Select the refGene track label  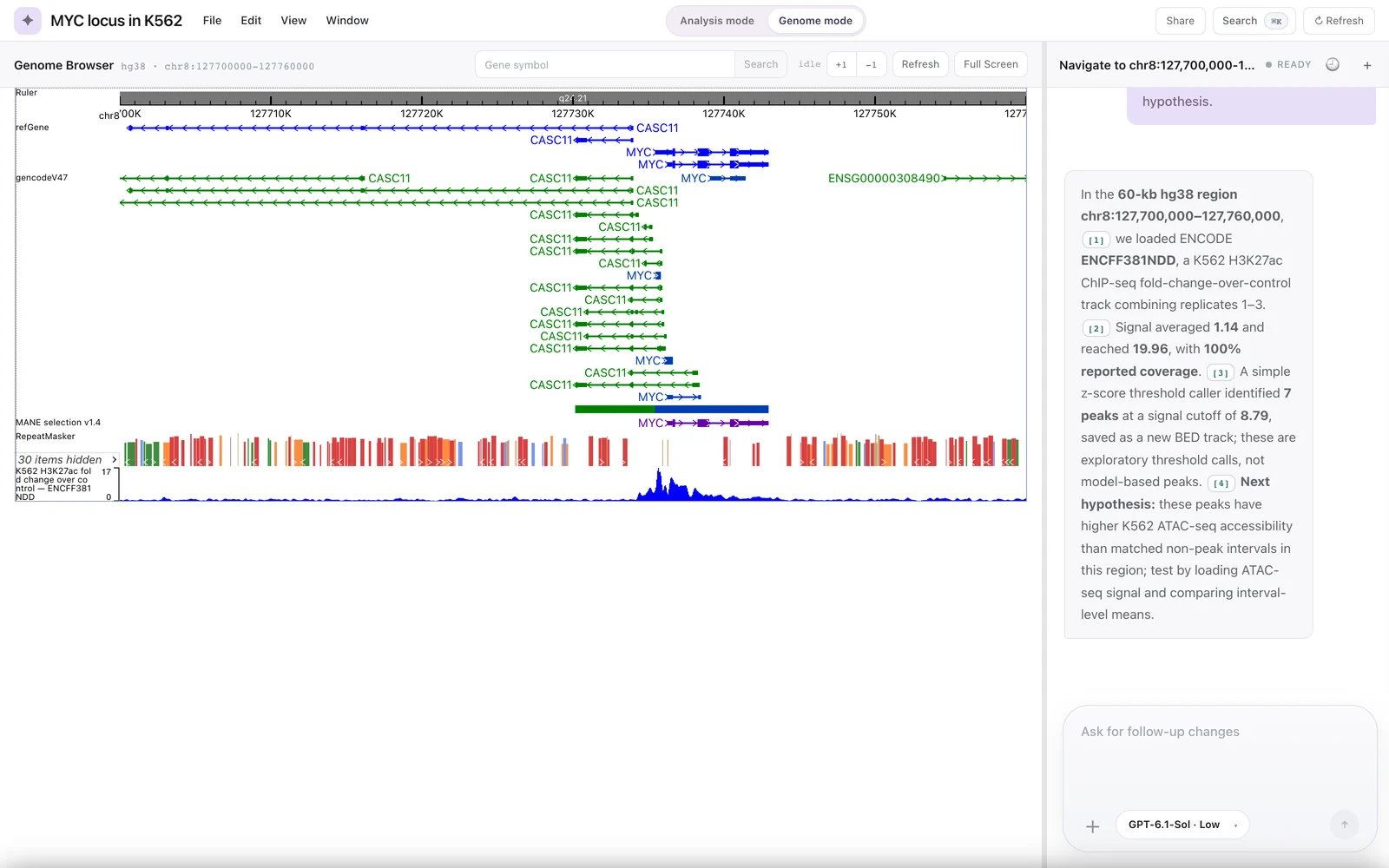click(x=32, y=127)
